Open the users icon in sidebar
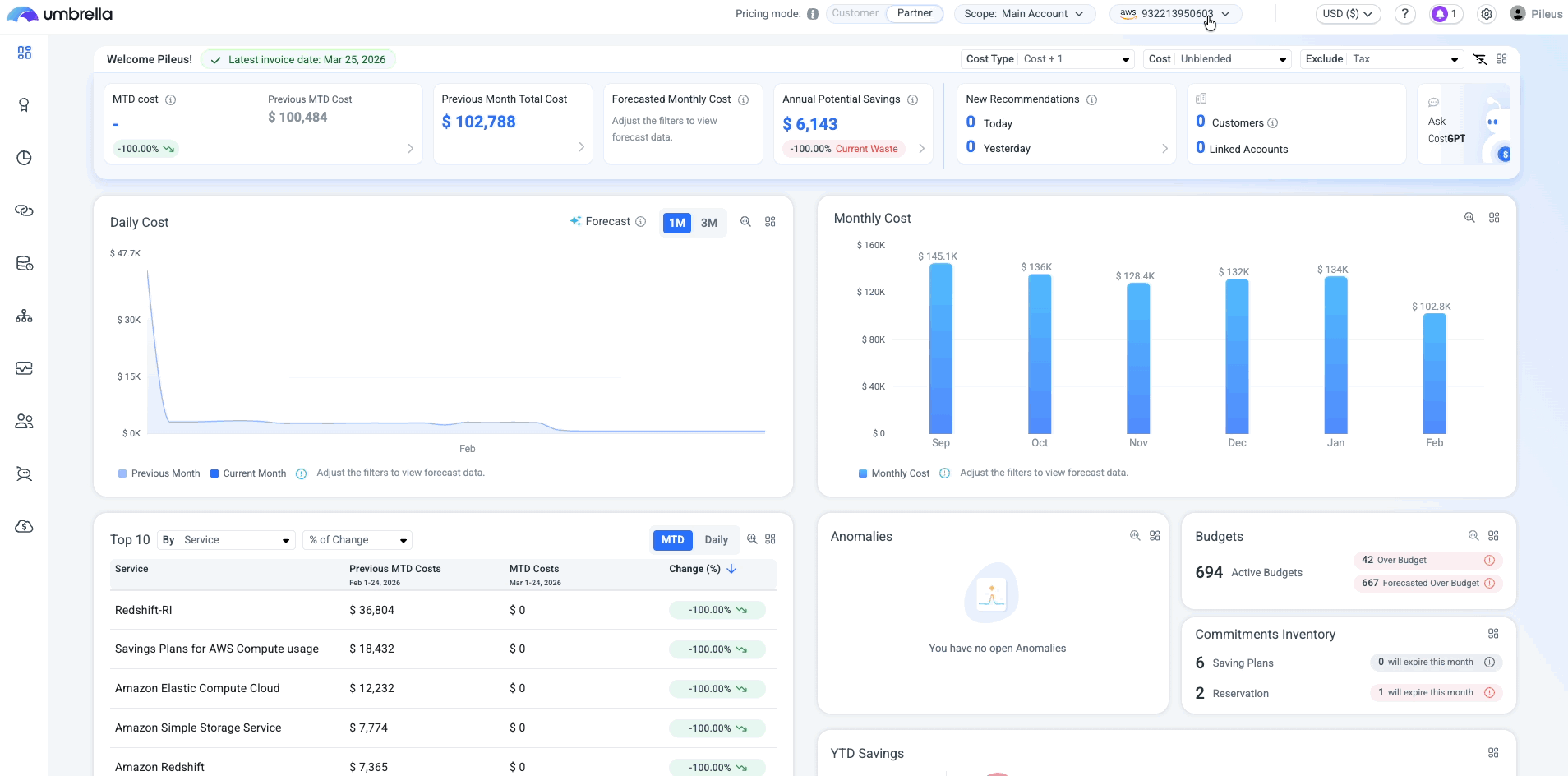The image size is (1568, 776). [x=25, y=422]
